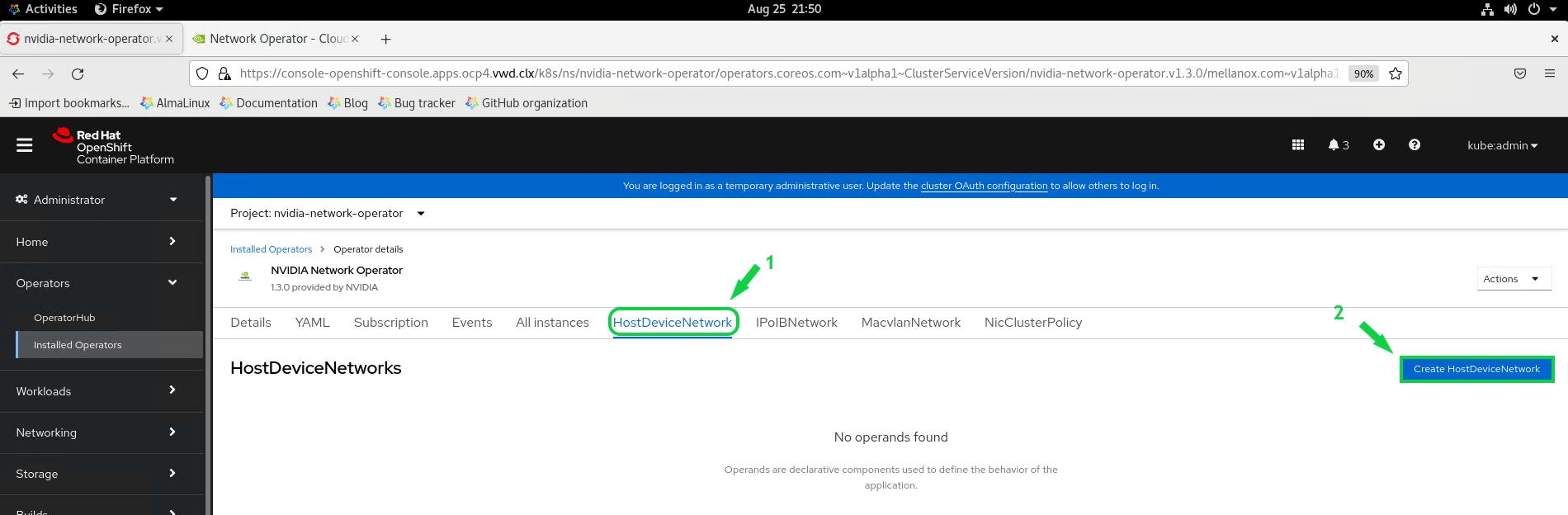
Task: Click the 90% zoom level indicator
Action: pos(1363,73)
